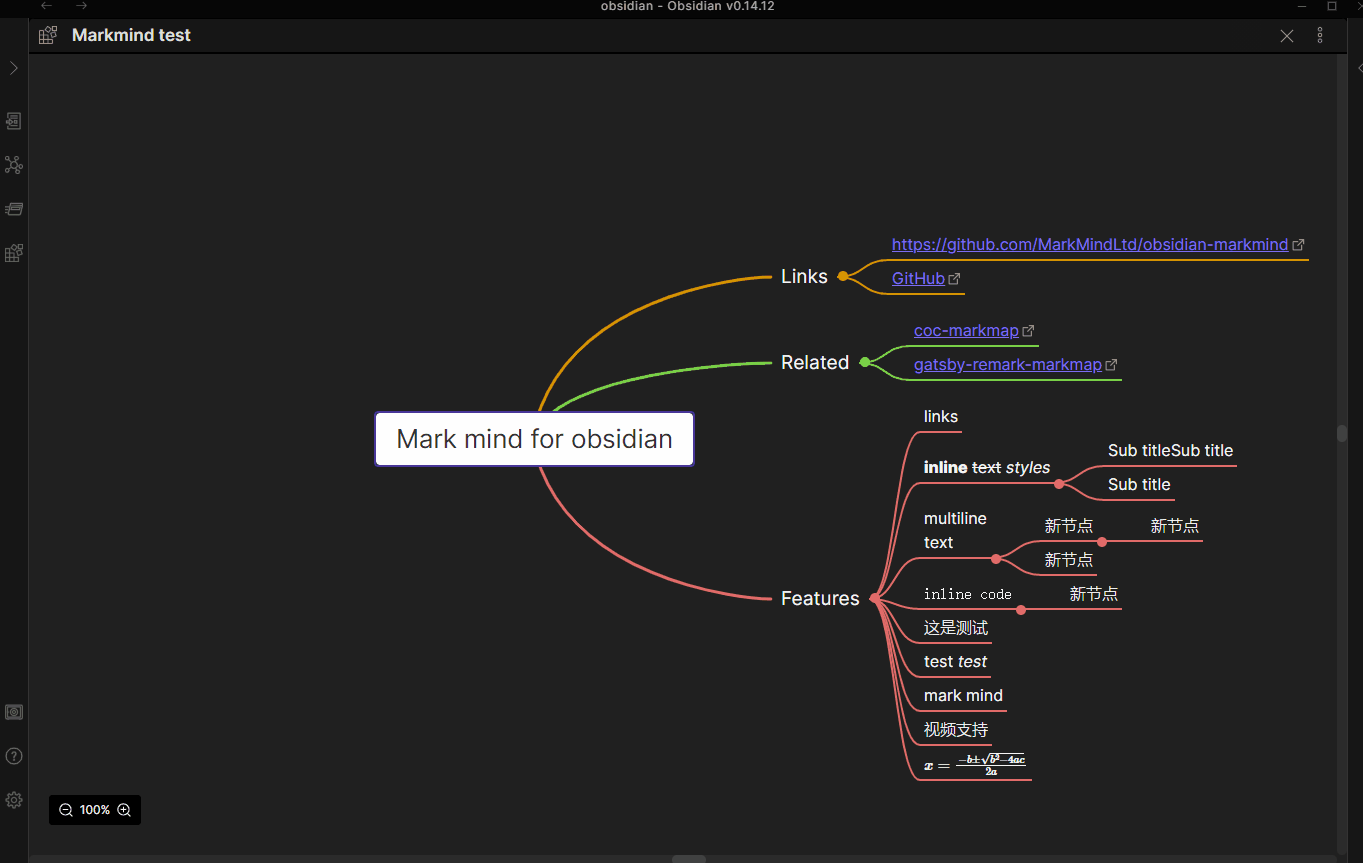Image resolution: width=1363 pixels, height=863 pixels.
Task: Minimize the Obsidian window
Action: (1303, 6)
